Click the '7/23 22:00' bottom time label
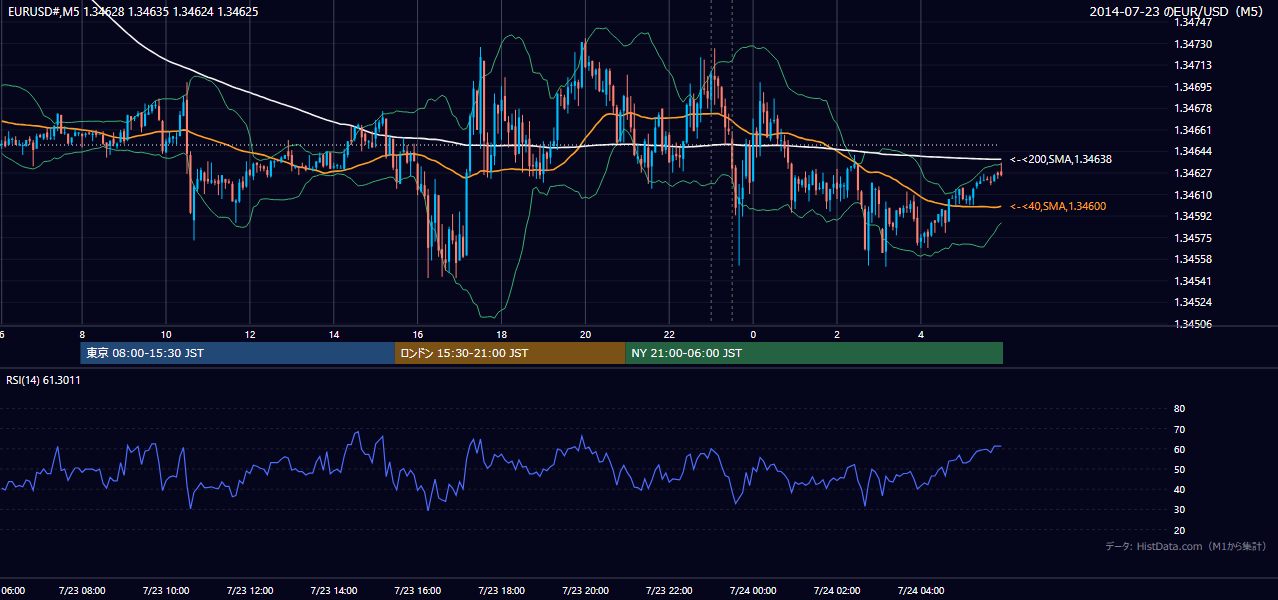This screenshot has height=600, width=1278. (670, 591)
